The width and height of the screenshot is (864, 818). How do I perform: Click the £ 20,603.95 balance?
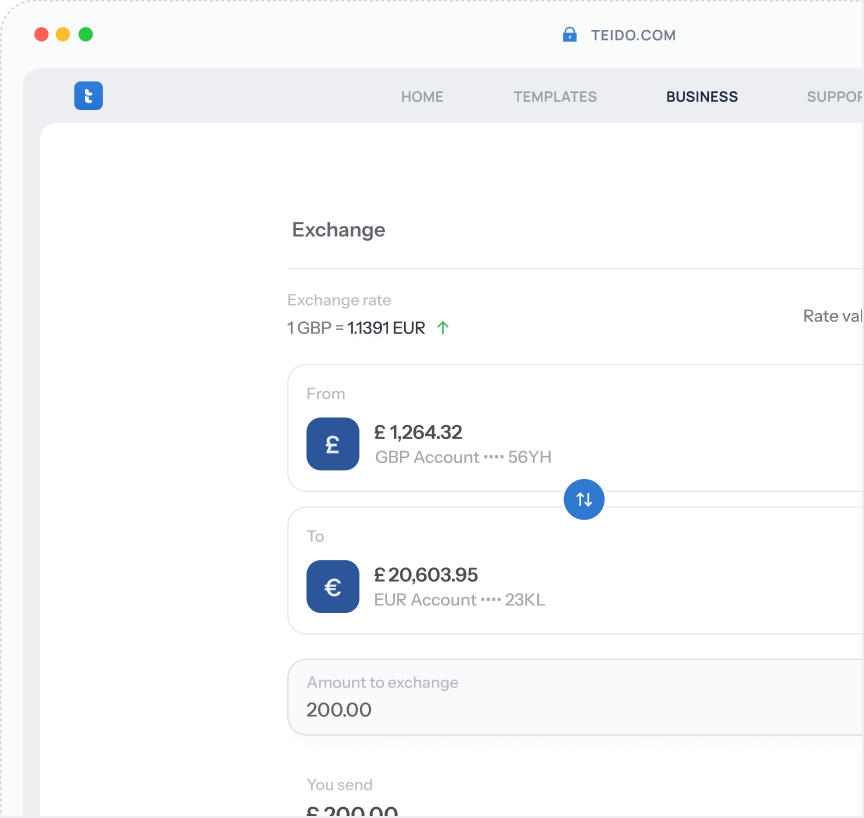[426, 575]
